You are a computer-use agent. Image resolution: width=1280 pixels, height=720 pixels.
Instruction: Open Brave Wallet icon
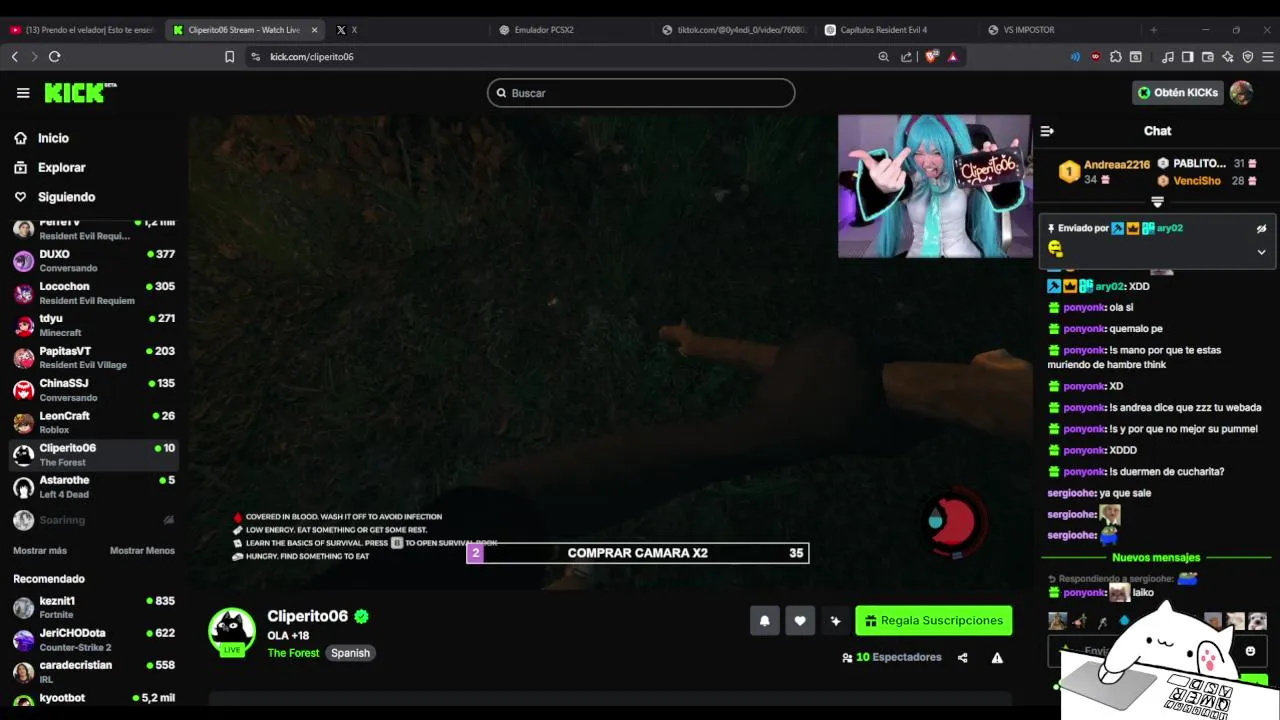point(1207,57)
